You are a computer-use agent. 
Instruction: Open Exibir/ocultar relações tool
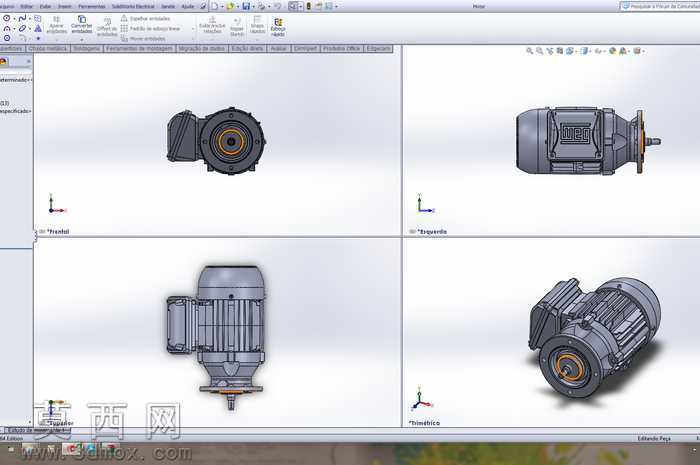[212, 25]
